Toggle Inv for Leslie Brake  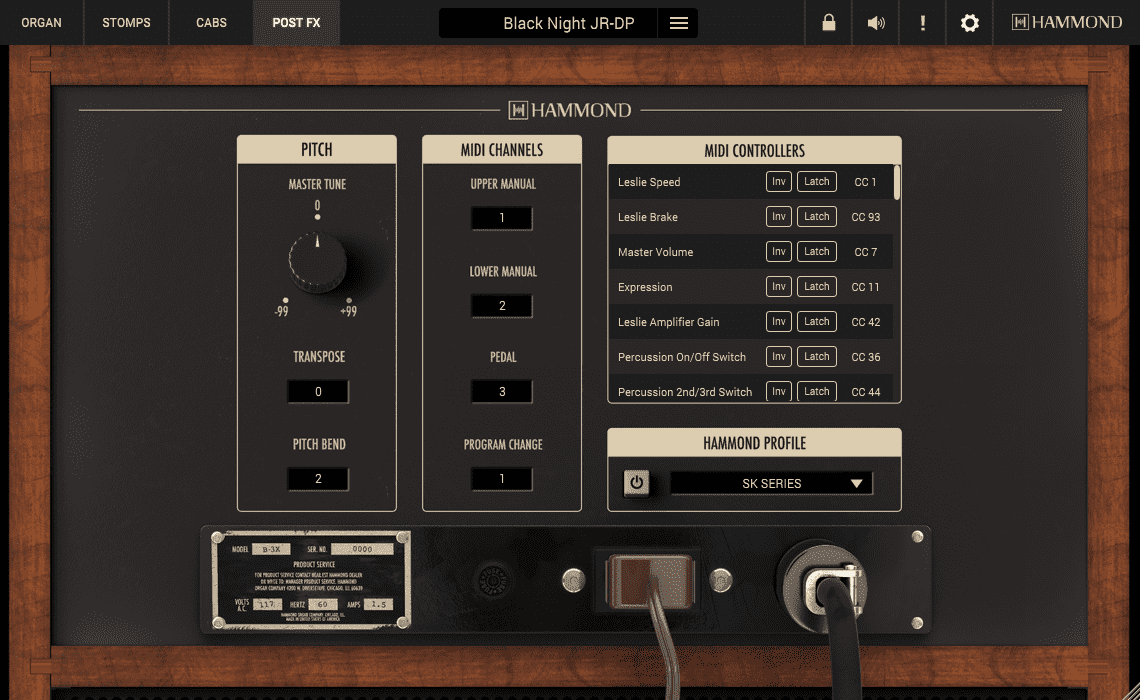click(x=779, y=217)
